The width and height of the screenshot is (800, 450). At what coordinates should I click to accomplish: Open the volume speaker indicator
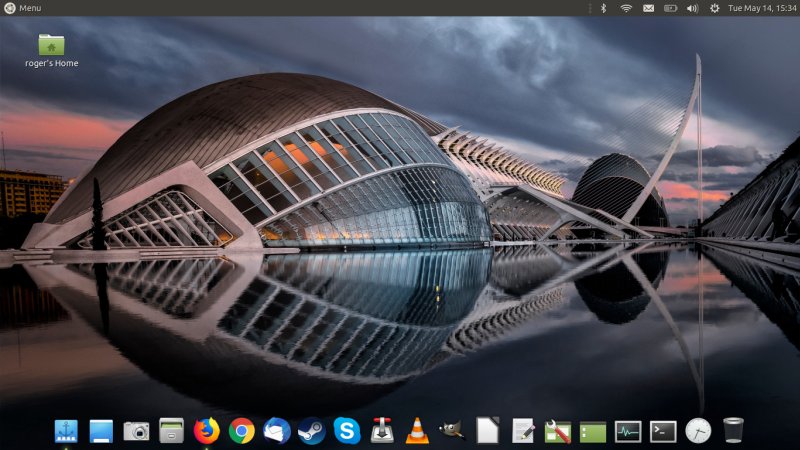(692, 8)
